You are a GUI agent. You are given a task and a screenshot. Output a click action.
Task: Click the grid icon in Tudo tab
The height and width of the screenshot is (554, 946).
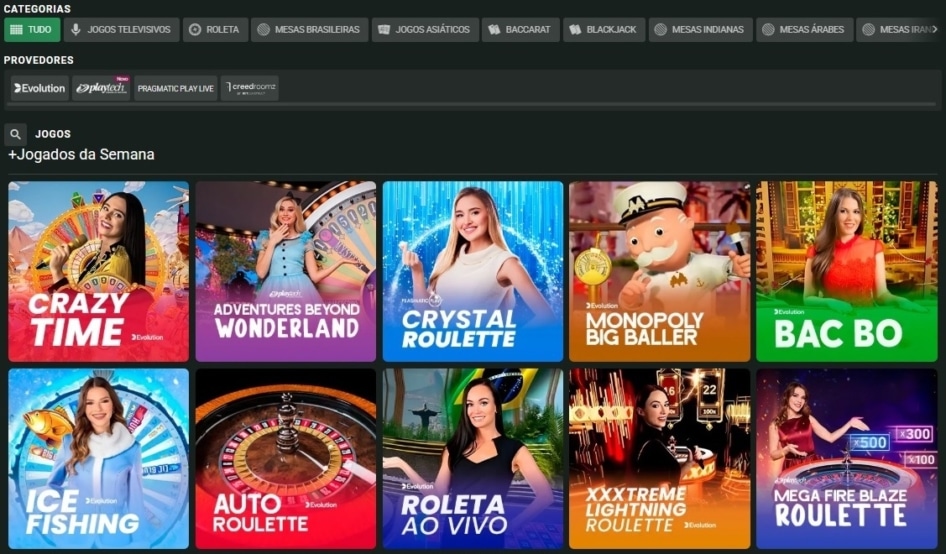(x=16, y=30)
